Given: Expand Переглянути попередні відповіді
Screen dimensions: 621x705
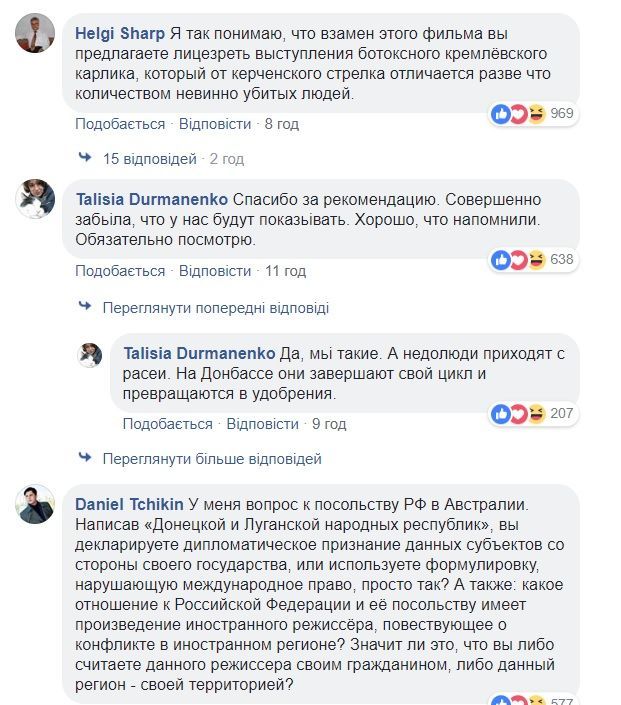Looking at the screenshot, I should (215, 308).
